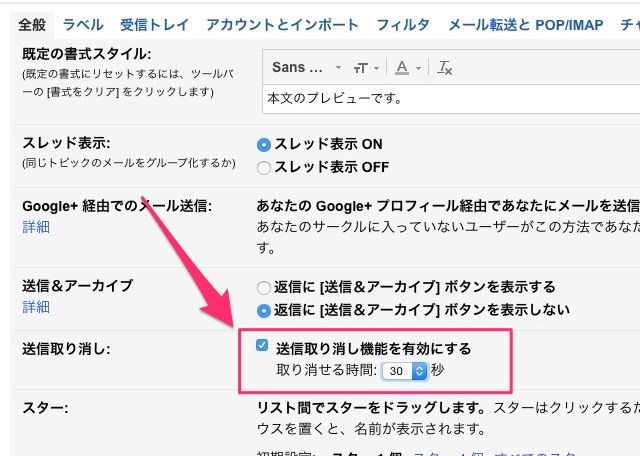Select スレッド表示 ON radio button
Image resolution: width=640 pixels, height=456 pixels.
point(264,145)
